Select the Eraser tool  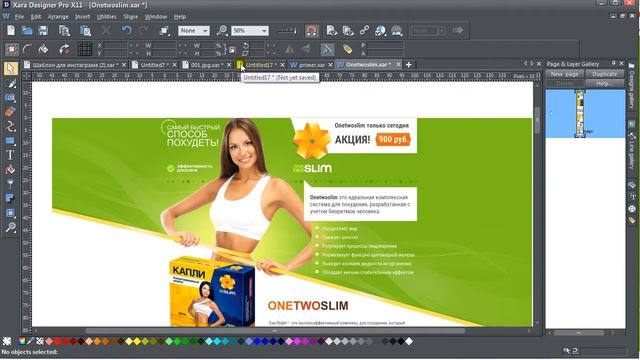click(x=11, y=111)
